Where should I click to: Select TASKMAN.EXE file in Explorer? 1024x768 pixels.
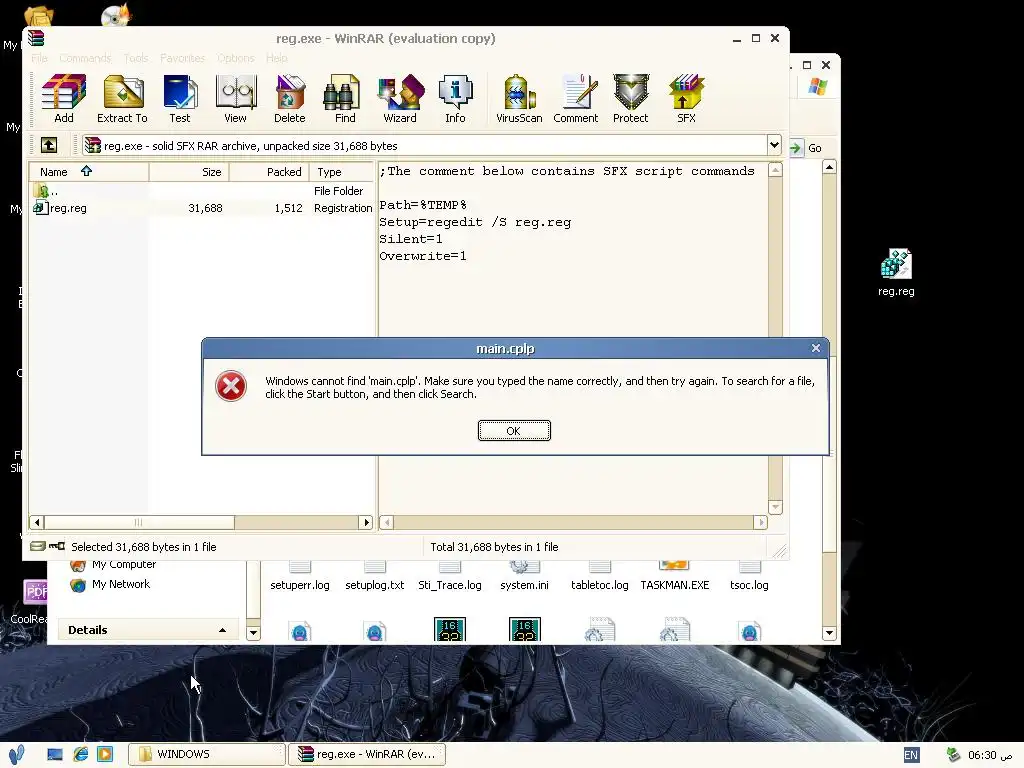tap(675, 577)
